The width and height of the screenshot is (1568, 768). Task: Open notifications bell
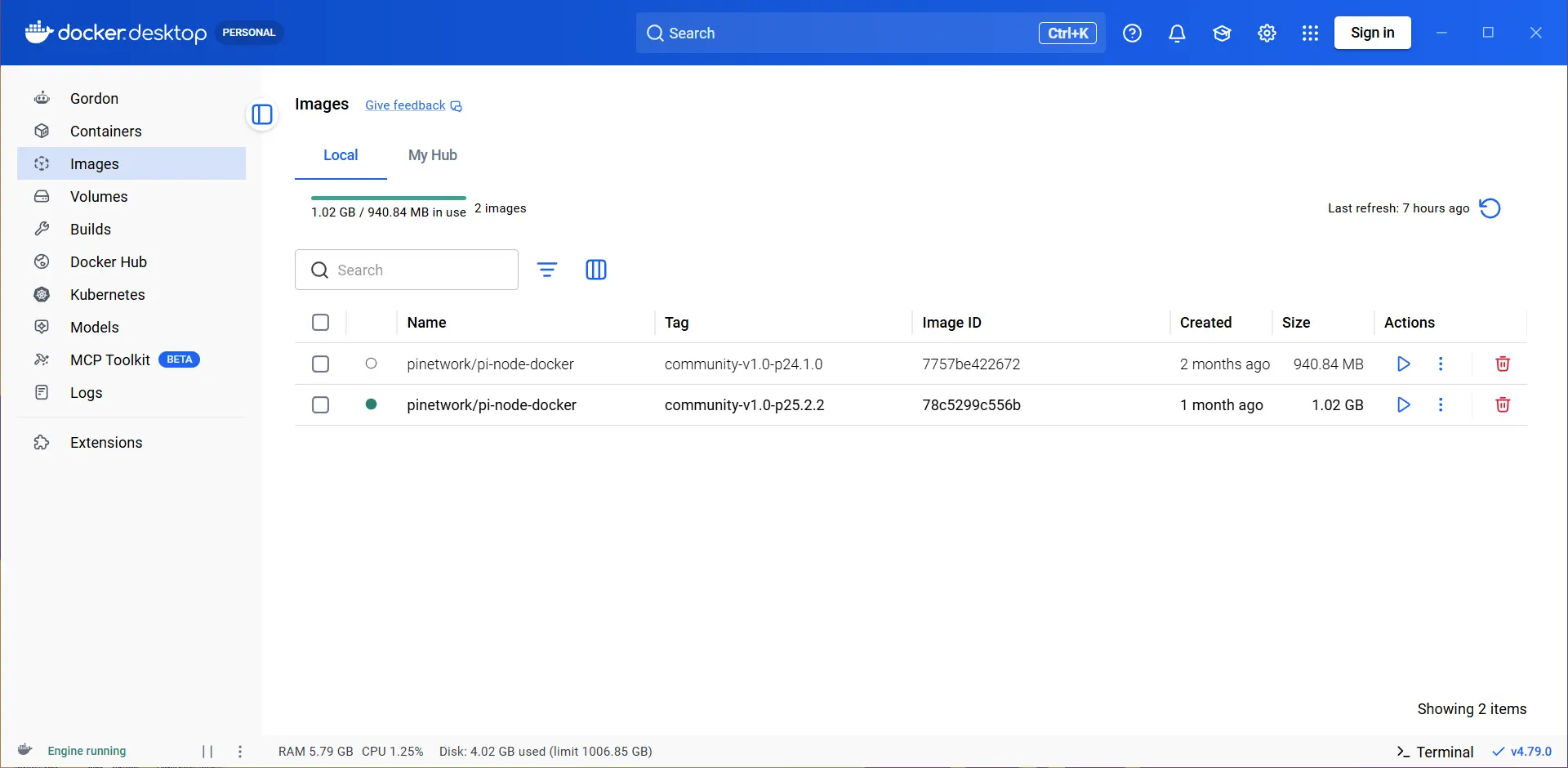[x=1177, y=33]
